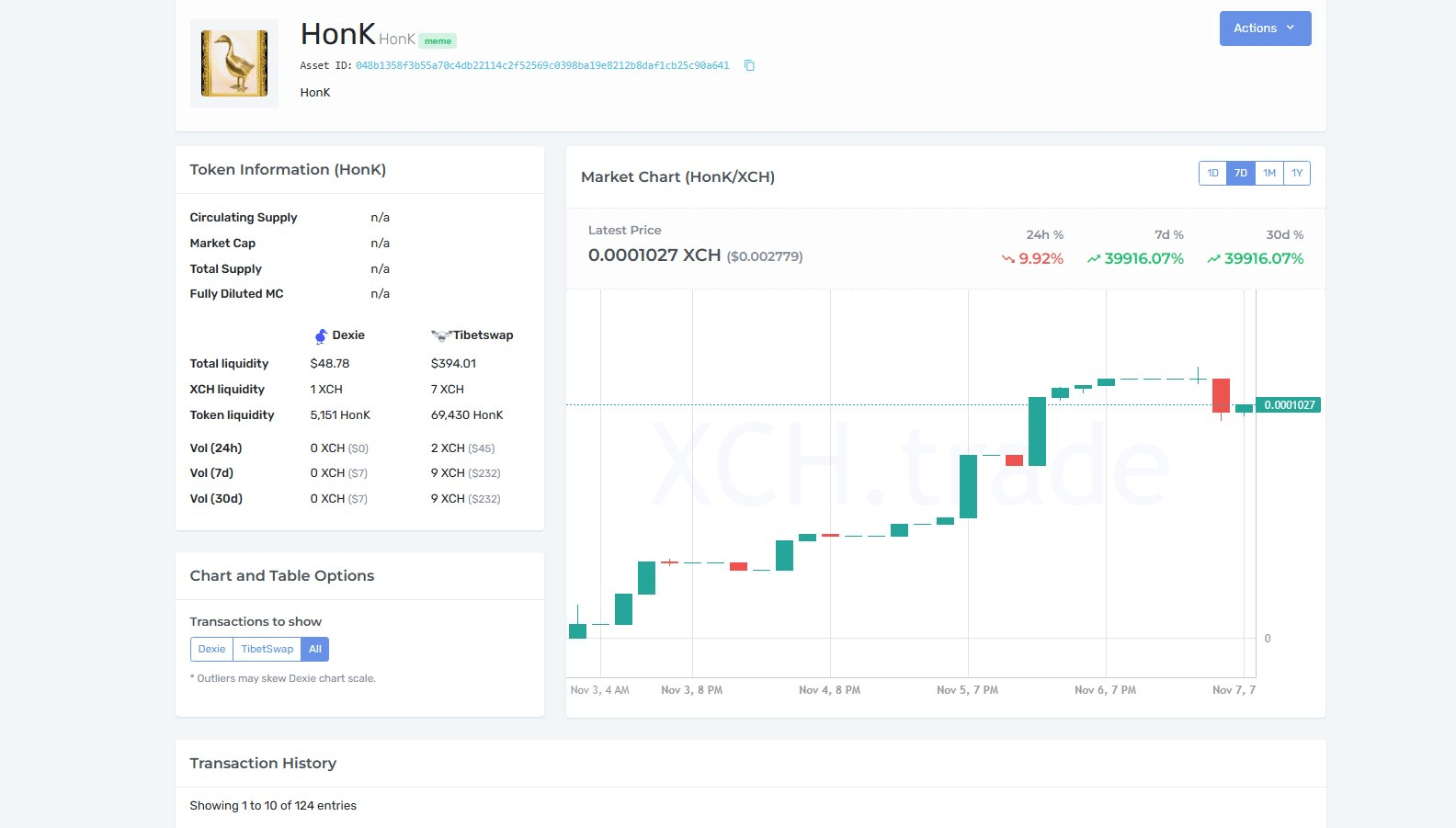Screen dimensions: 1456x828
Task: Click the HonK golden goose token image
Action: pyautogui.click(x=234, y=63)
